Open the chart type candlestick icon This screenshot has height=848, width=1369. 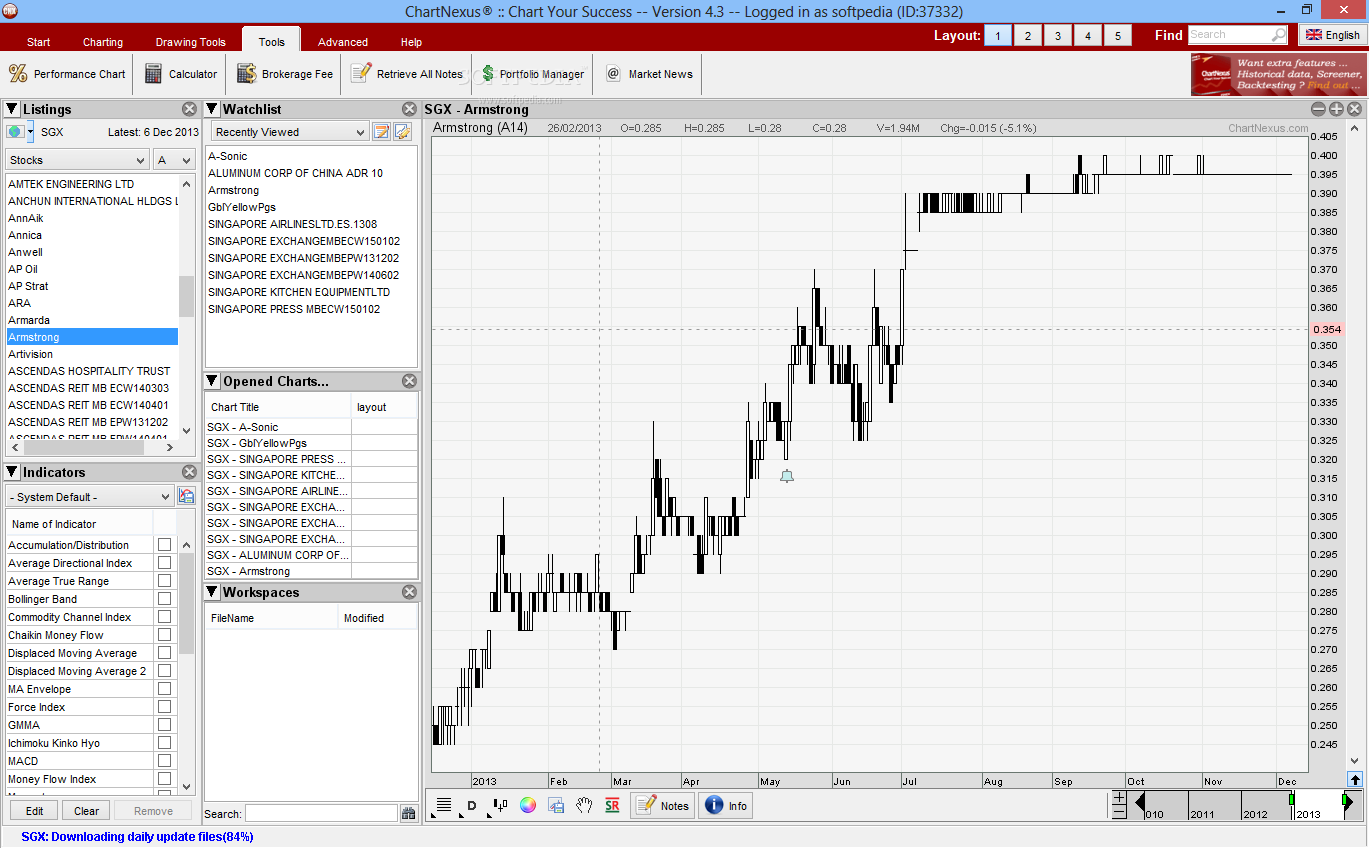(x=500, y=805)
